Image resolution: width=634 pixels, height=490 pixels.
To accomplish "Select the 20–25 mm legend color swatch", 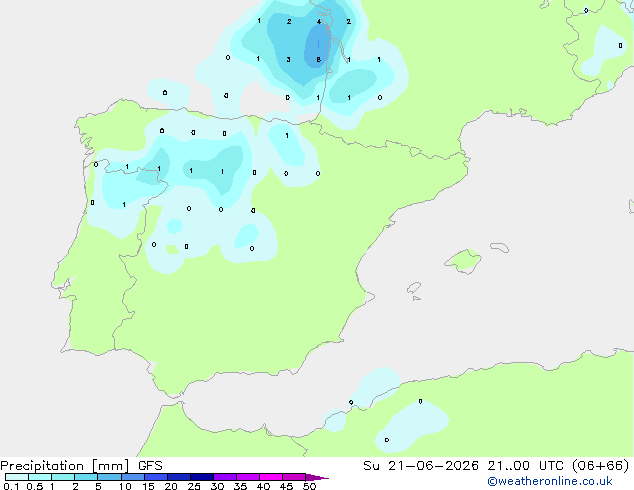I will click(179, 477).
